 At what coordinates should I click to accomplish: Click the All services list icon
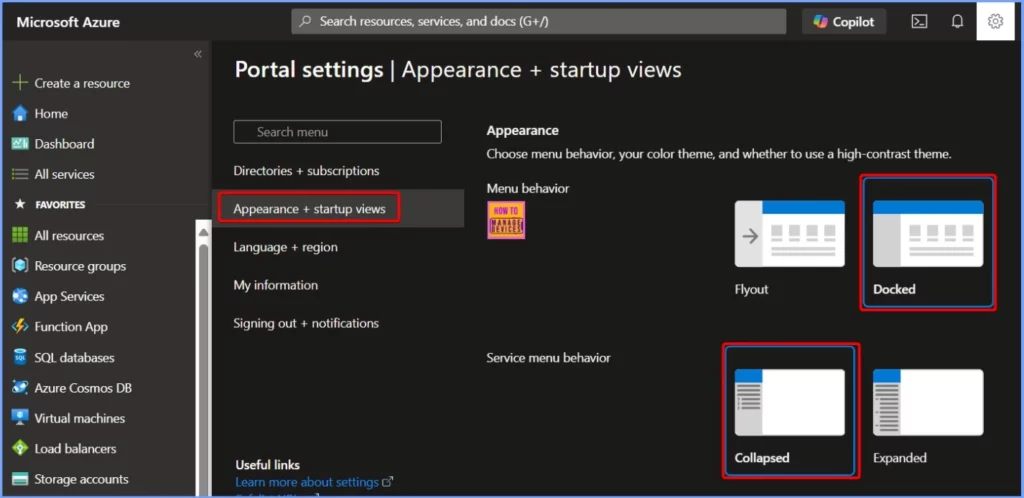[20, 174]
